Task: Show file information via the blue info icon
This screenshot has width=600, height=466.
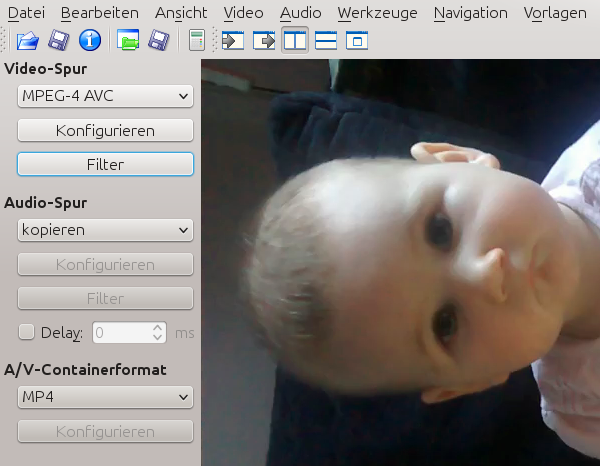Action: coord(90,40)
